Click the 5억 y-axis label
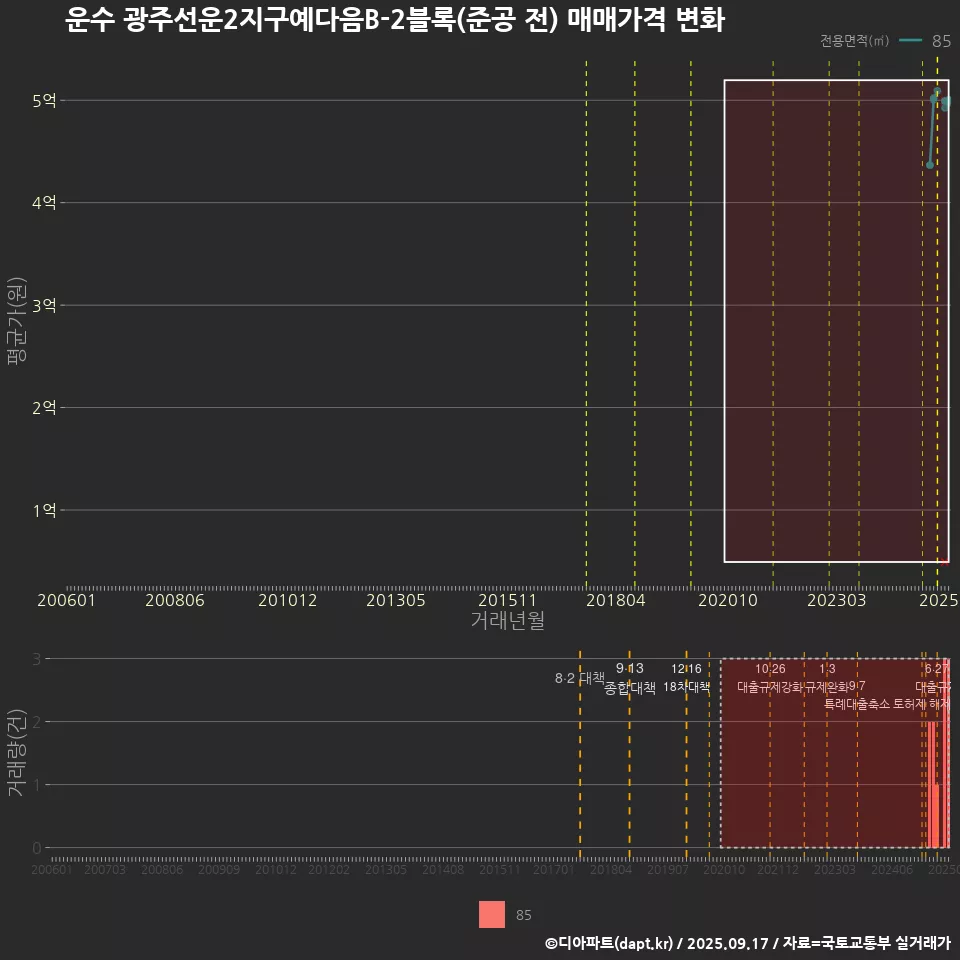The image size is (960, 960). (x=44, y=100)
